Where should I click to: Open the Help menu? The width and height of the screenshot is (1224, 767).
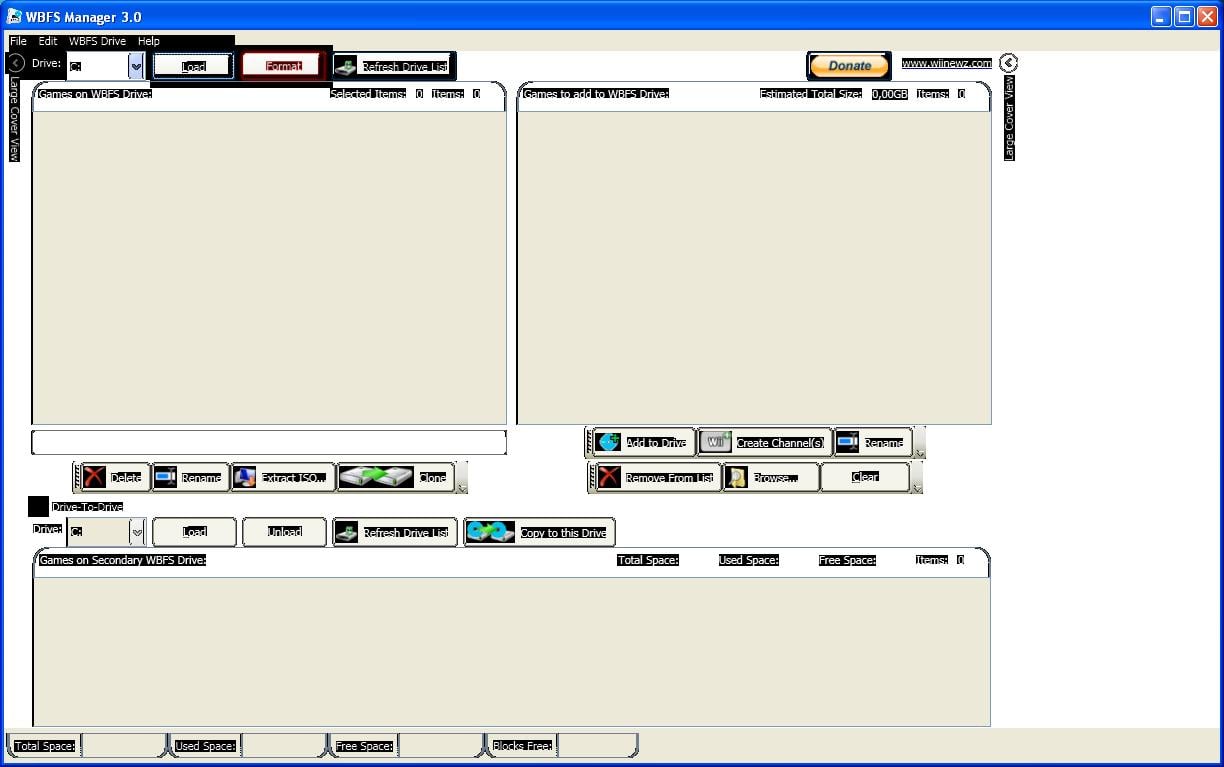pyautogui.click(x=149, y=41)
